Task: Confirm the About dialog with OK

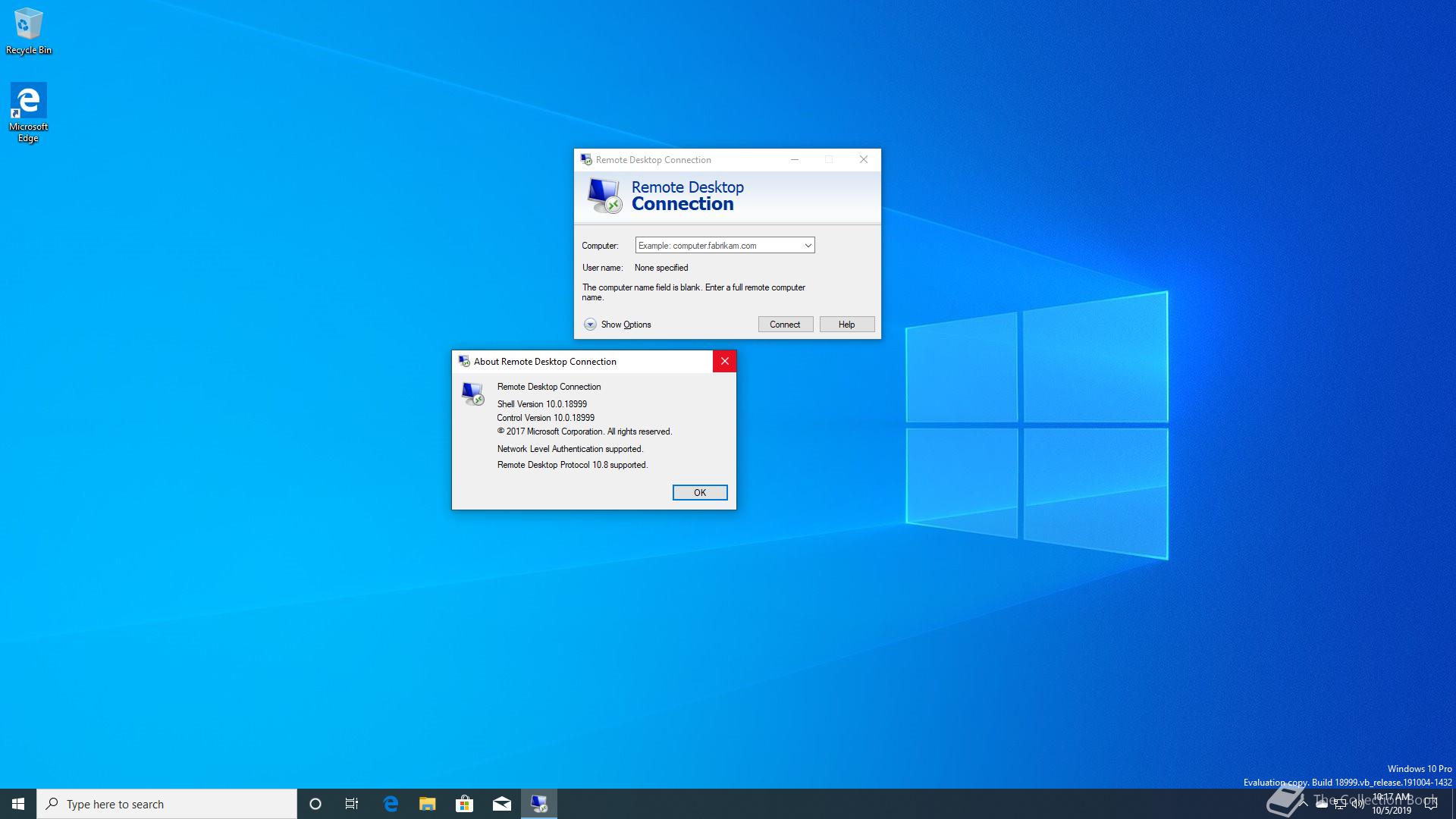Action: (x=699, y=493)
